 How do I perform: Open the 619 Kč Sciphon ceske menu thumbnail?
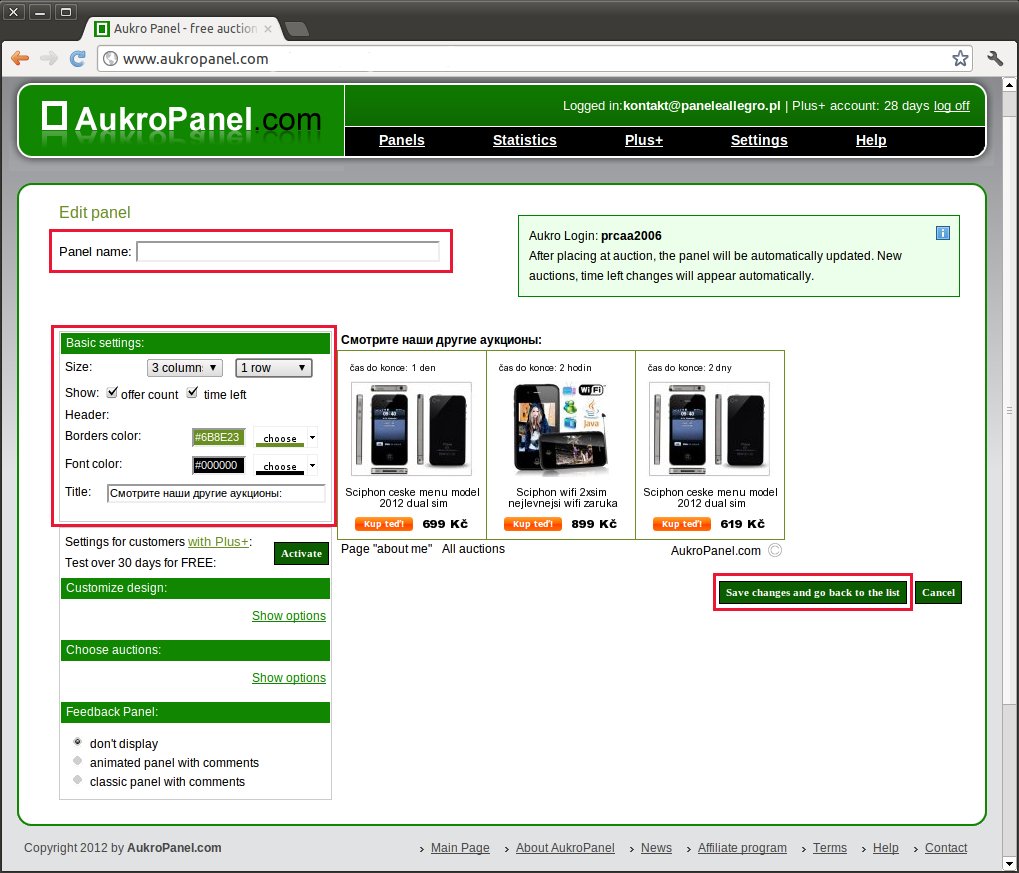[710, 429]
